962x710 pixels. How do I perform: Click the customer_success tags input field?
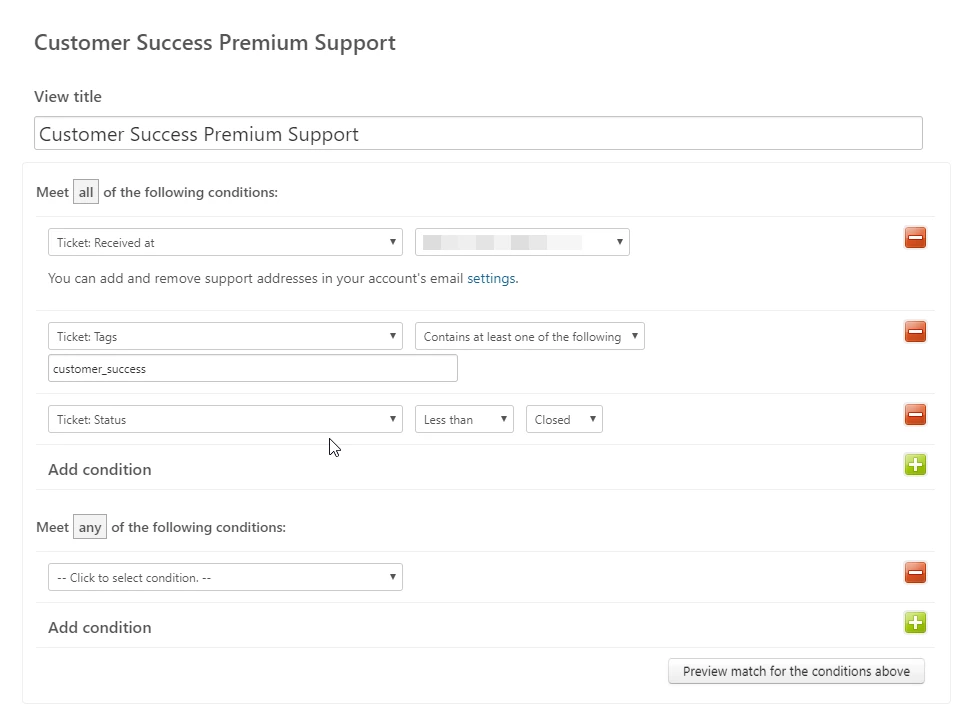(253, 369)
